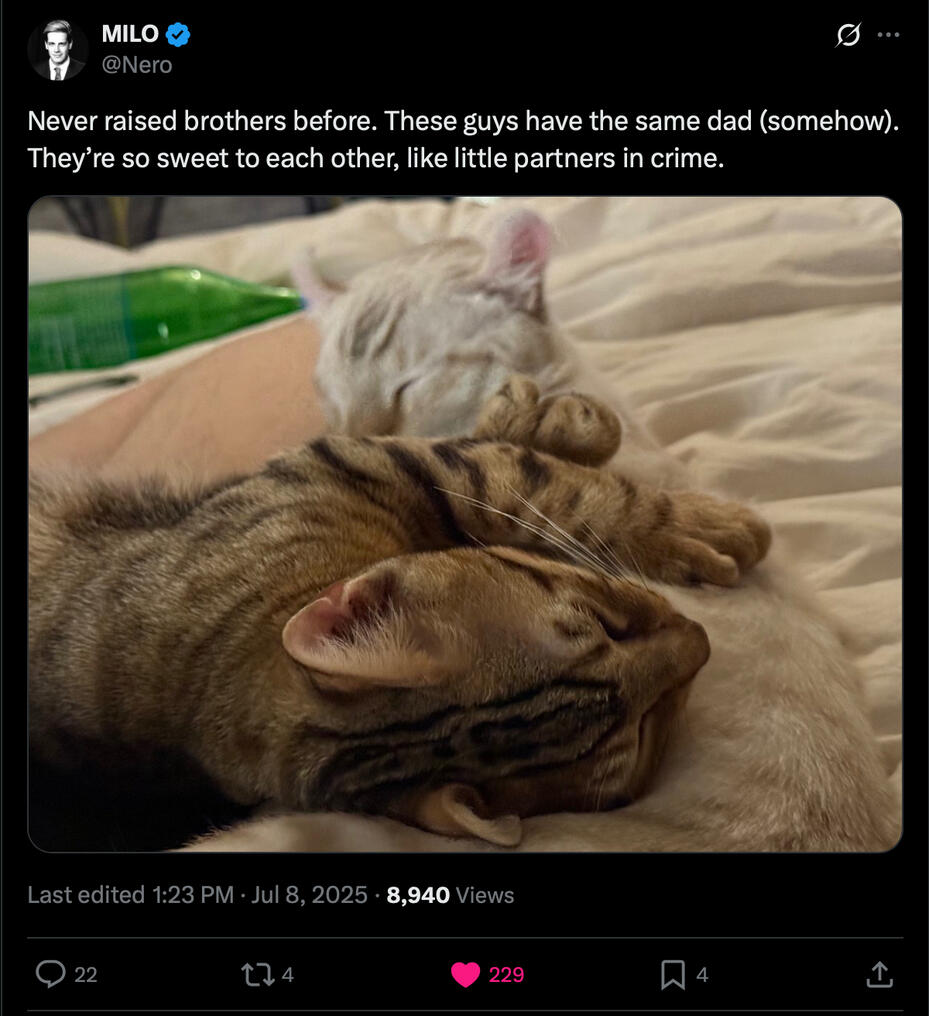Open the share upload-arrow icon
929x1016 pixels.
coord(879,974)
